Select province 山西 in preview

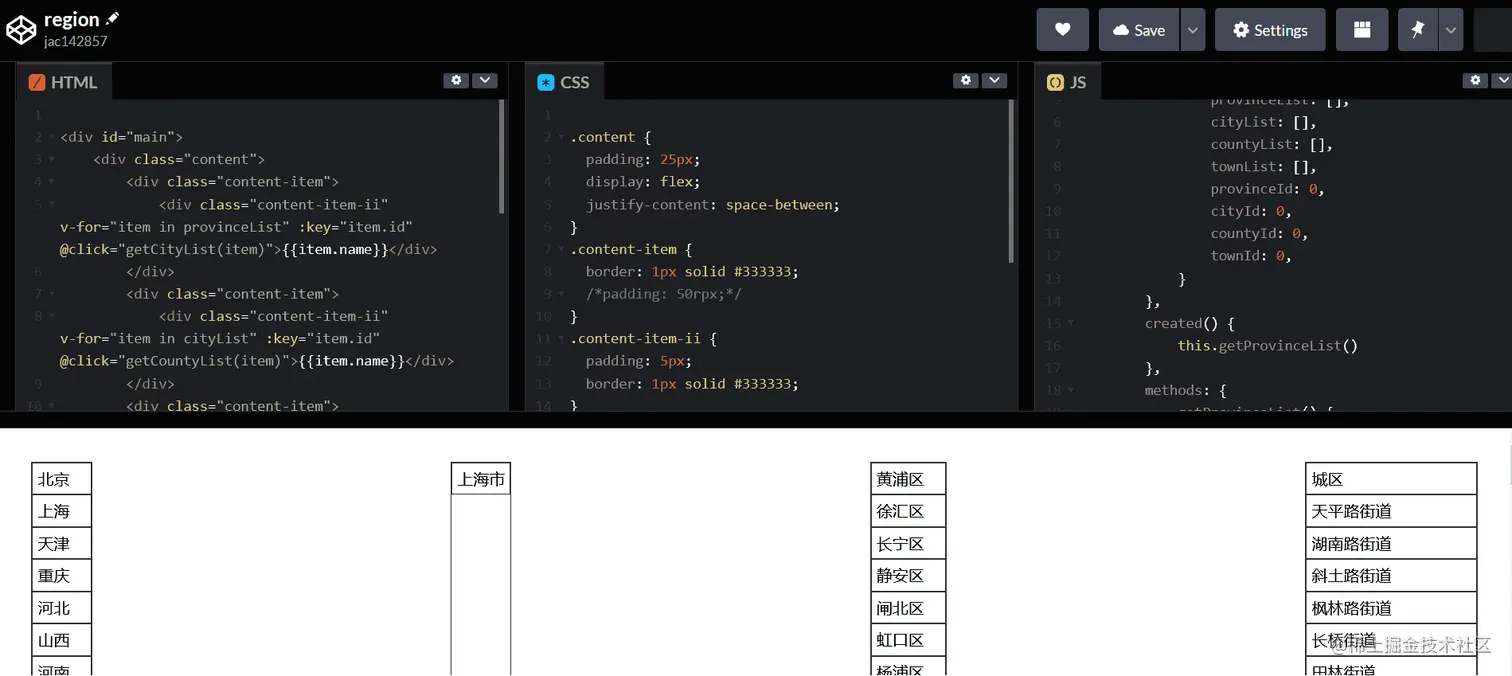tap(61, 640)
